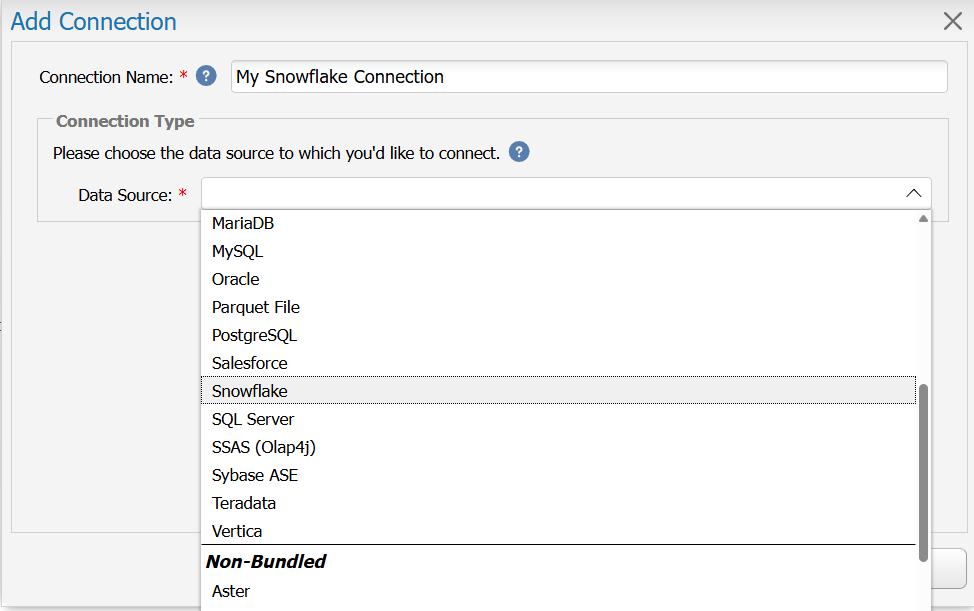Pick Sybase ASE from the list
Viewport: 974px width, 611px height.
(558, 475)
